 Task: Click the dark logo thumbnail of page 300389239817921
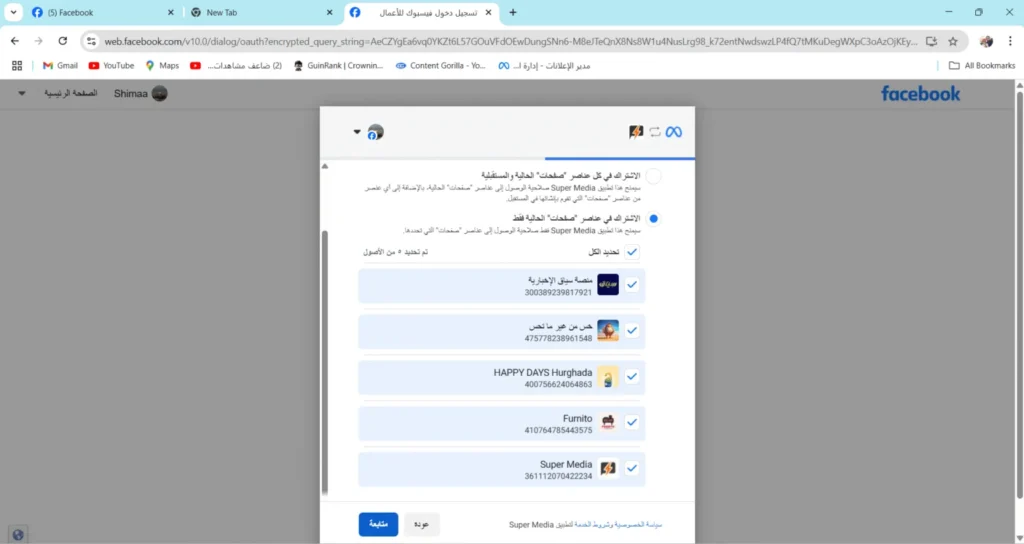(608, 285)
